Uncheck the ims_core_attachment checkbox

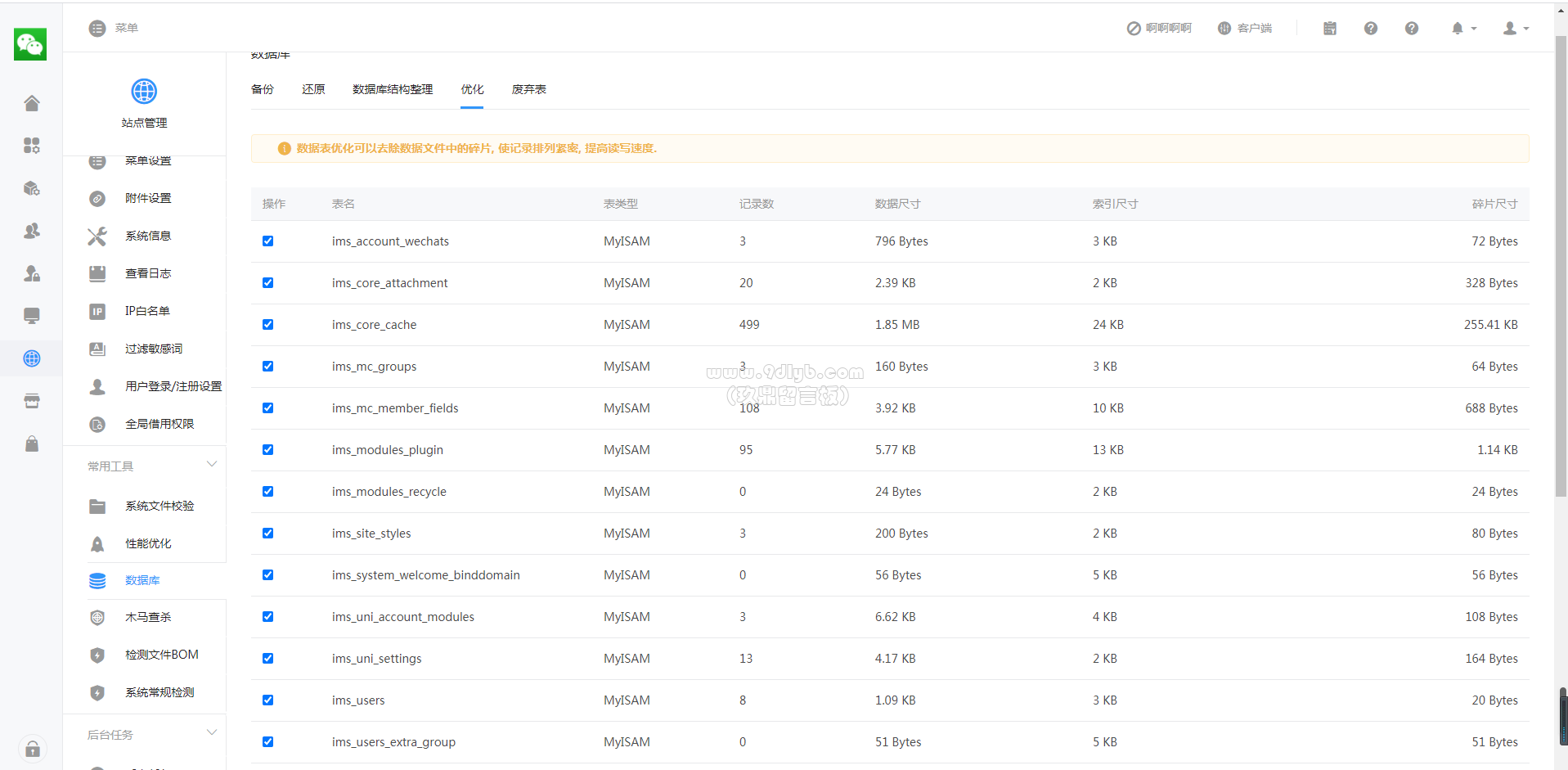point(267,283)
